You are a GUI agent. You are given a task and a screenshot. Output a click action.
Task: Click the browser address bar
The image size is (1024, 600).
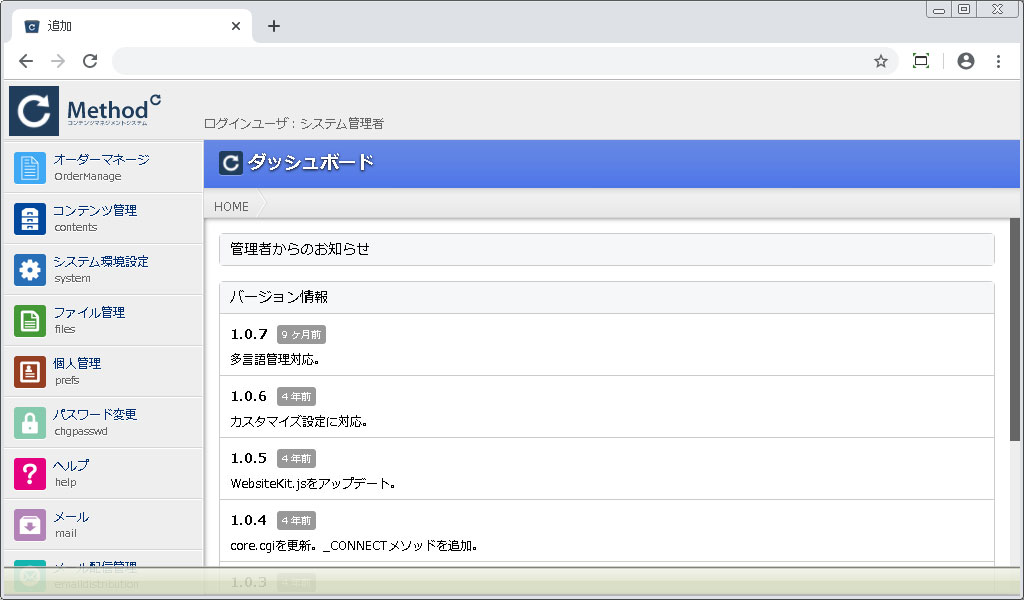pyautogui.click(x=490, y=61)
